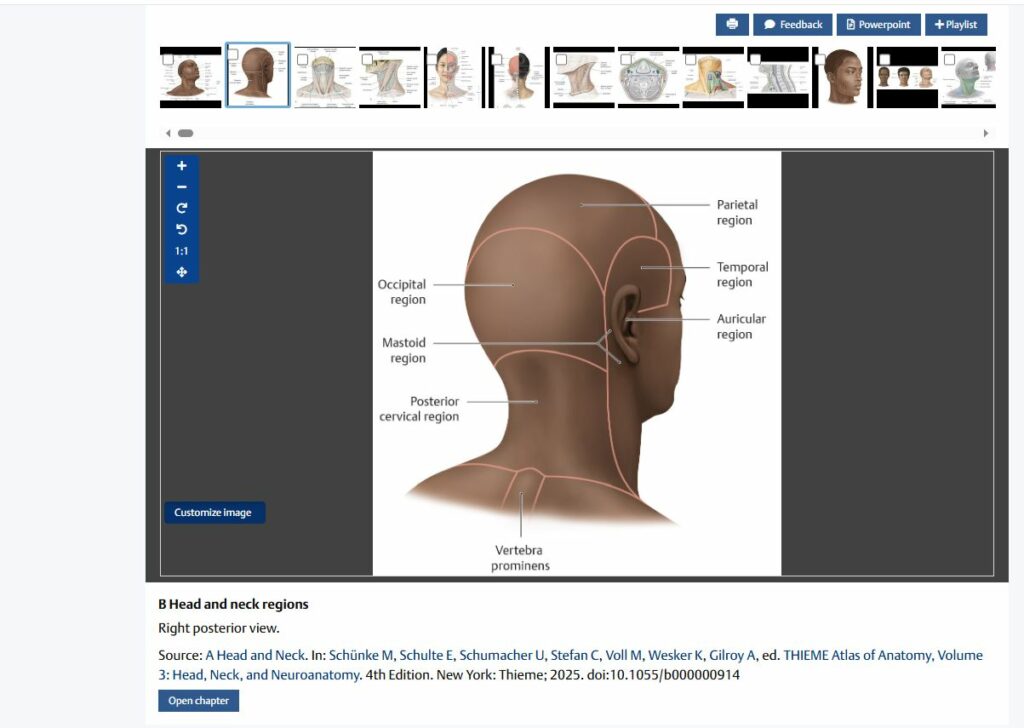
Task: Open the face profile portrait thumbnail
Action: pyautogui.click(x=842, y=78)
